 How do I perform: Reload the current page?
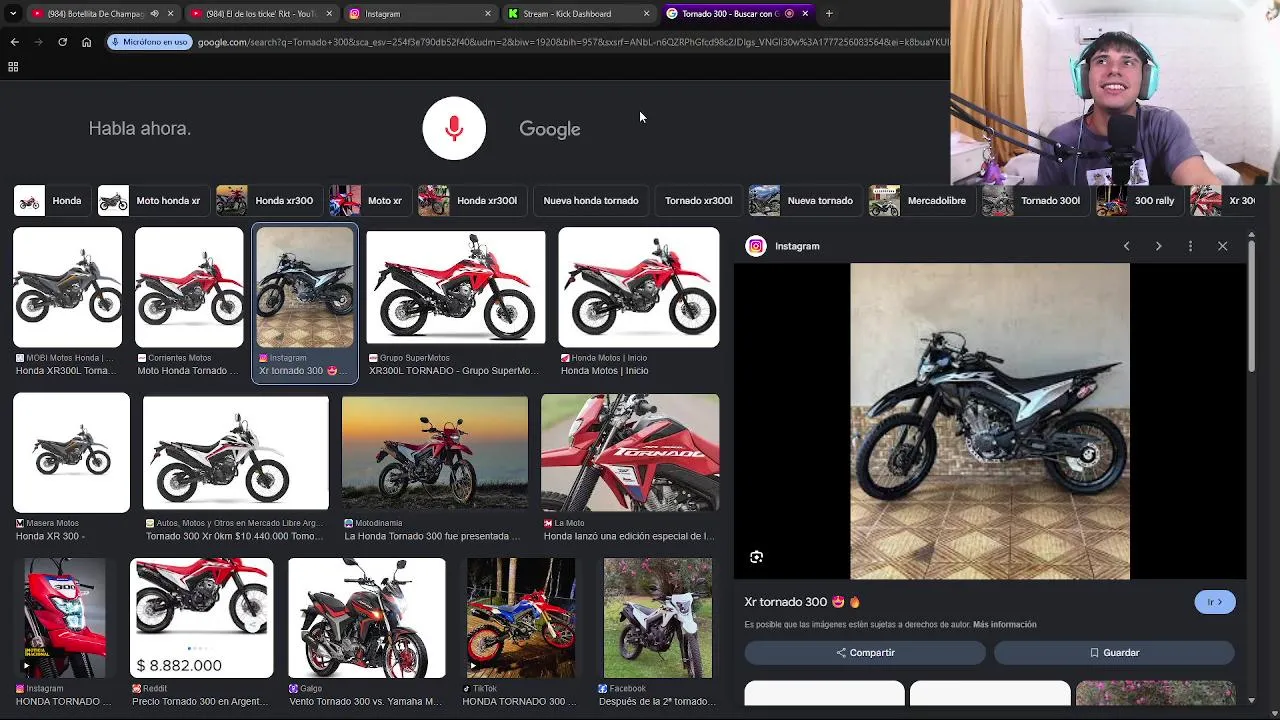coord(62,42)
